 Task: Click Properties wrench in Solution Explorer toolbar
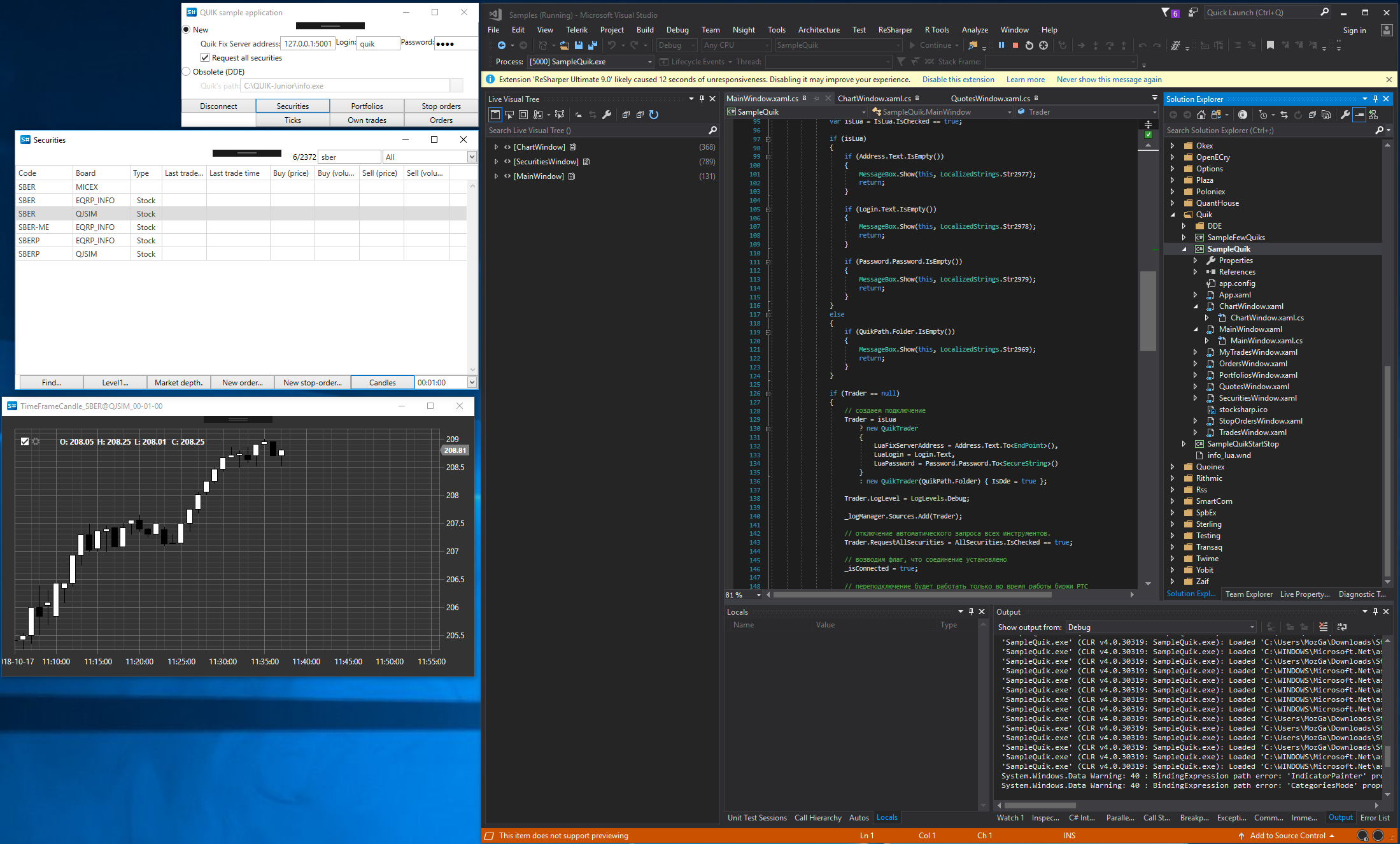[1345, 115]
